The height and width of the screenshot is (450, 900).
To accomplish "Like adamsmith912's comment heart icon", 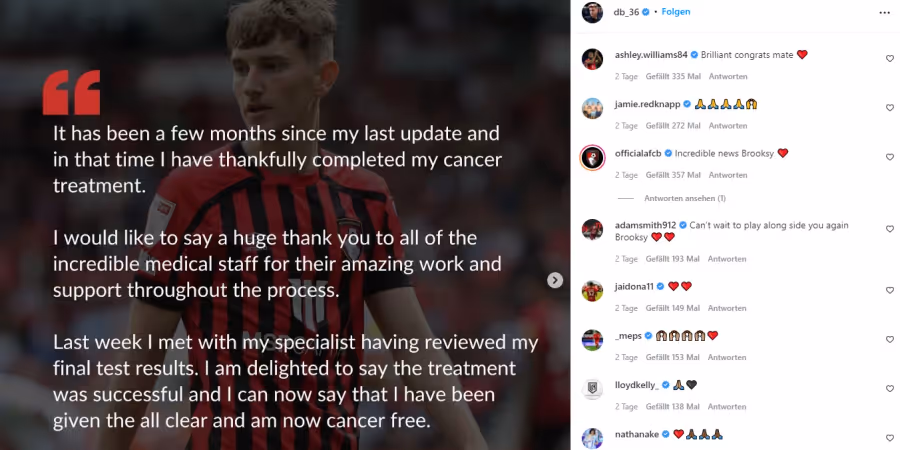I will coord(890,229).
